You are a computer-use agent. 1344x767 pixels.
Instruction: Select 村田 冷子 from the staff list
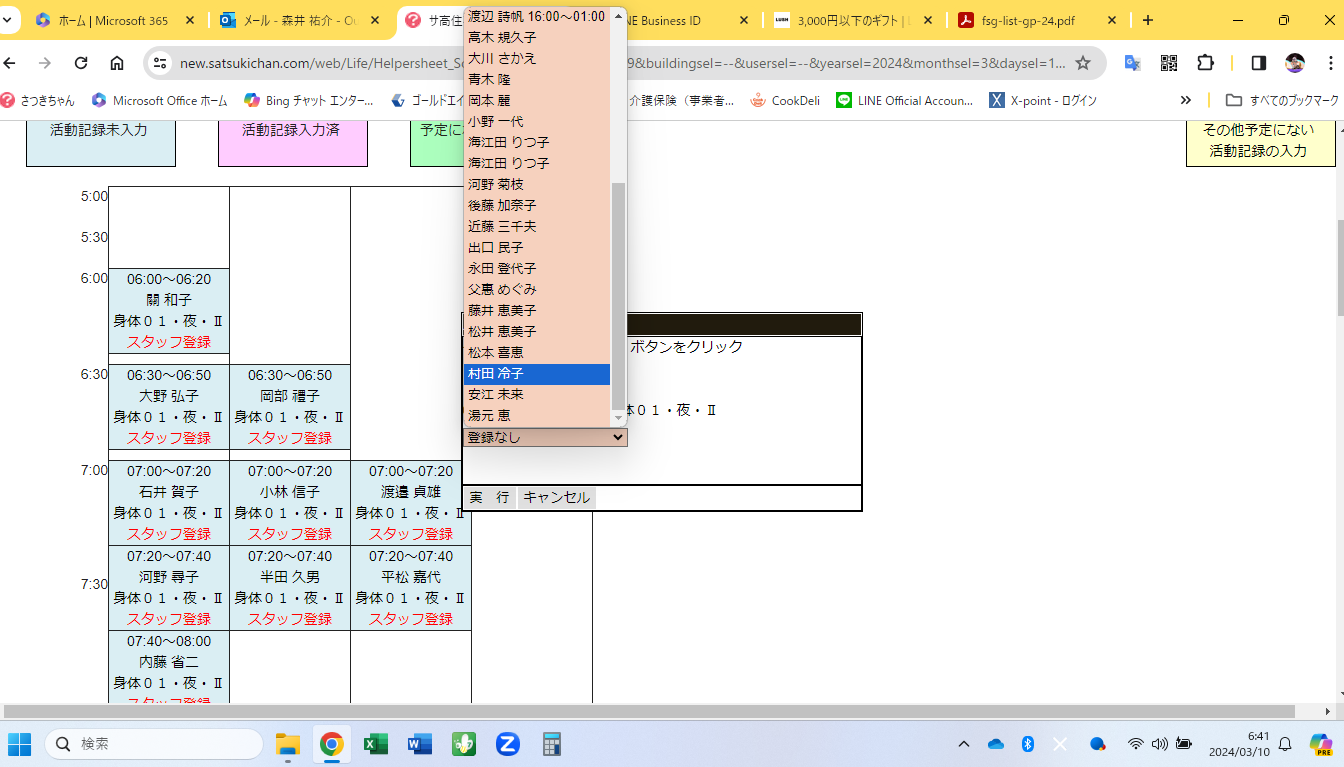537,373
